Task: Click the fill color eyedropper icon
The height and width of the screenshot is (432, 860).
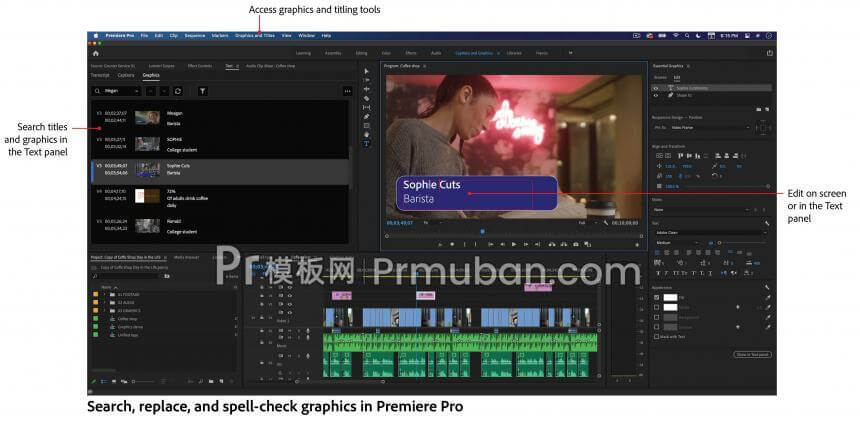Action: [767, 298]
